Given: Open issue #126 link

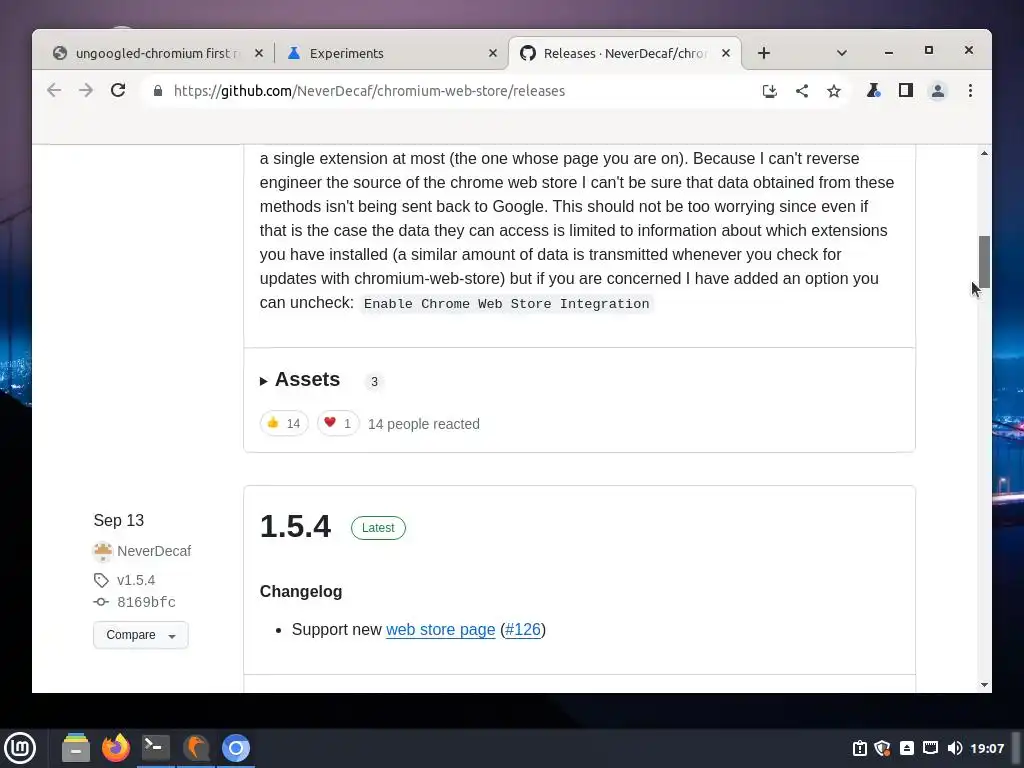Looking at the screenshot, I should (x=523, y=630).
